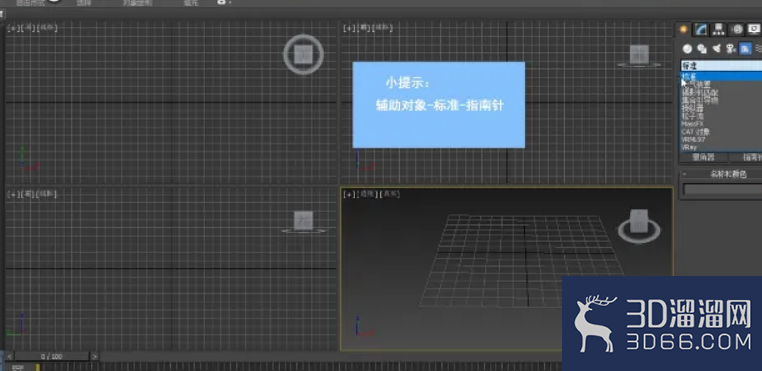Open the 真实 shading menu in perspective viewport
The image size is (762, 371).
[x=390, y=194]
